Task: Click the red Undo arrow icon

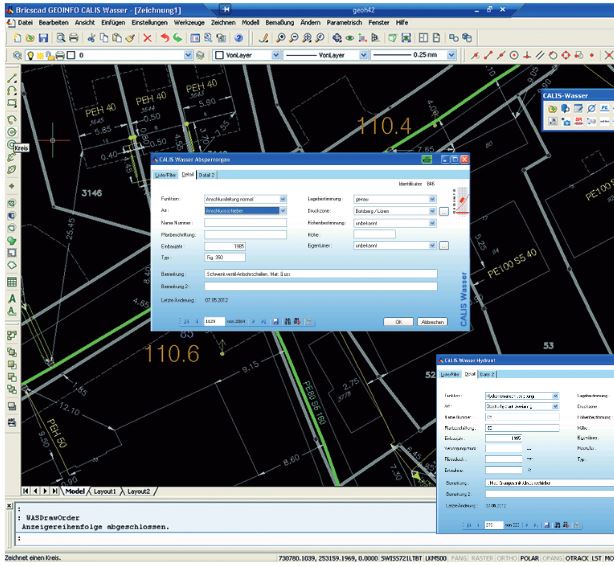Action: pyautogui.click(x=165, y=38)
